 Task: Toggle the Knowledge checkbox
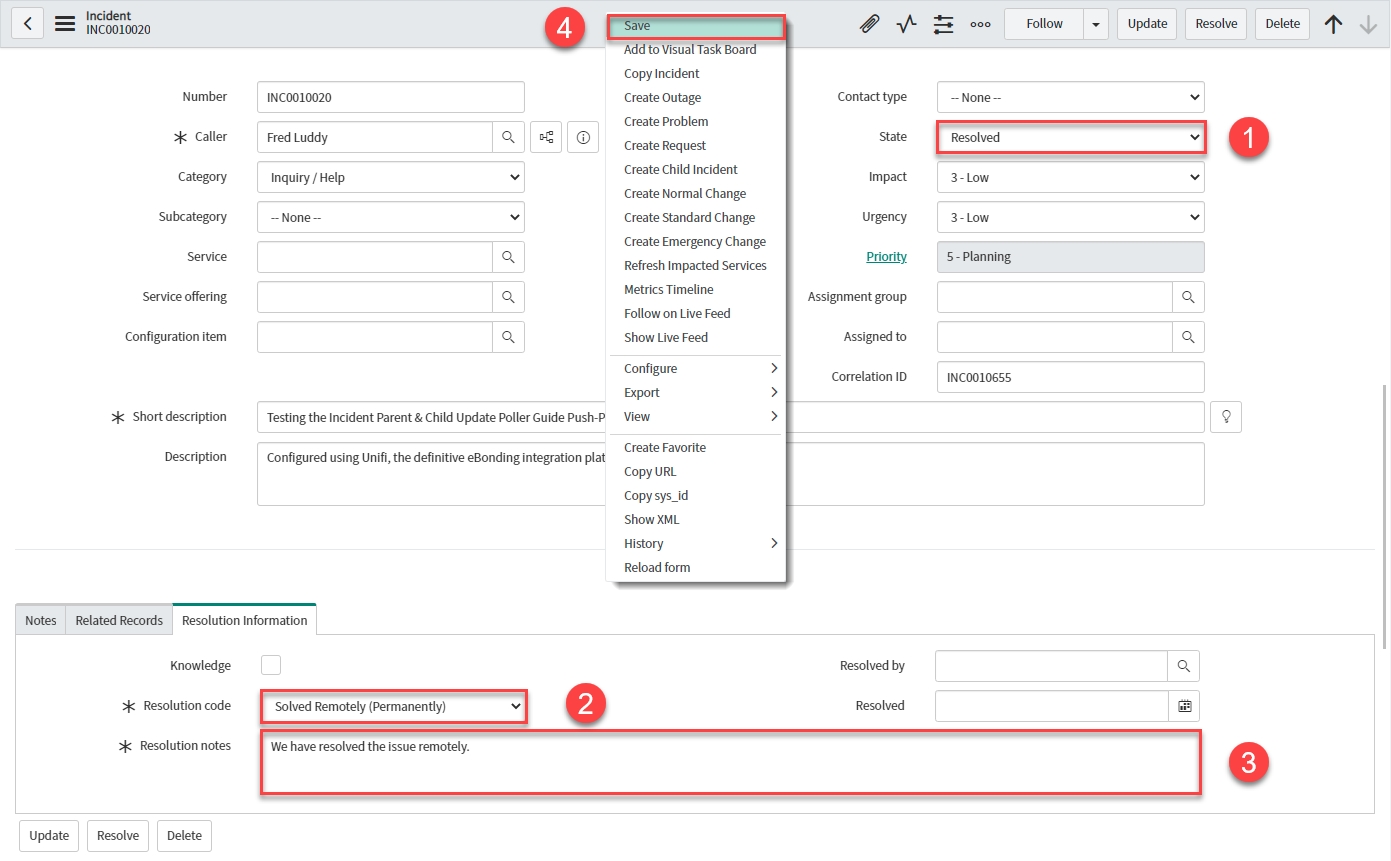point(271,665)
